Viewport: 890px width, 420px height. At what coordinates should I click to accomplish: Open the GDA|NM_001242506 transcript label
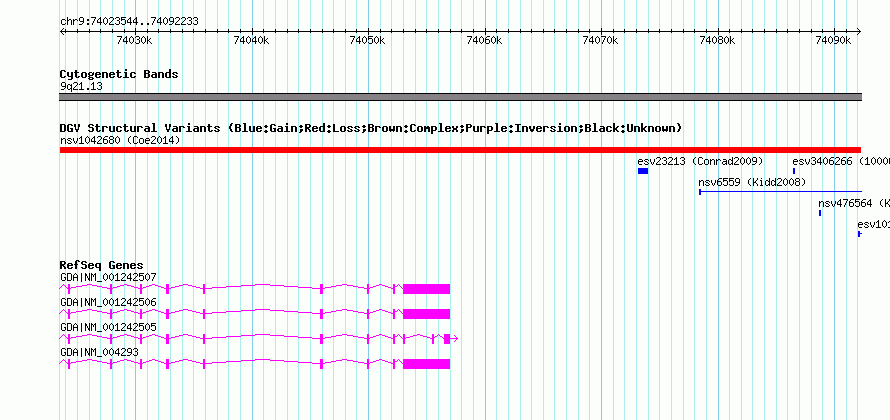click(x=108, y=303)
